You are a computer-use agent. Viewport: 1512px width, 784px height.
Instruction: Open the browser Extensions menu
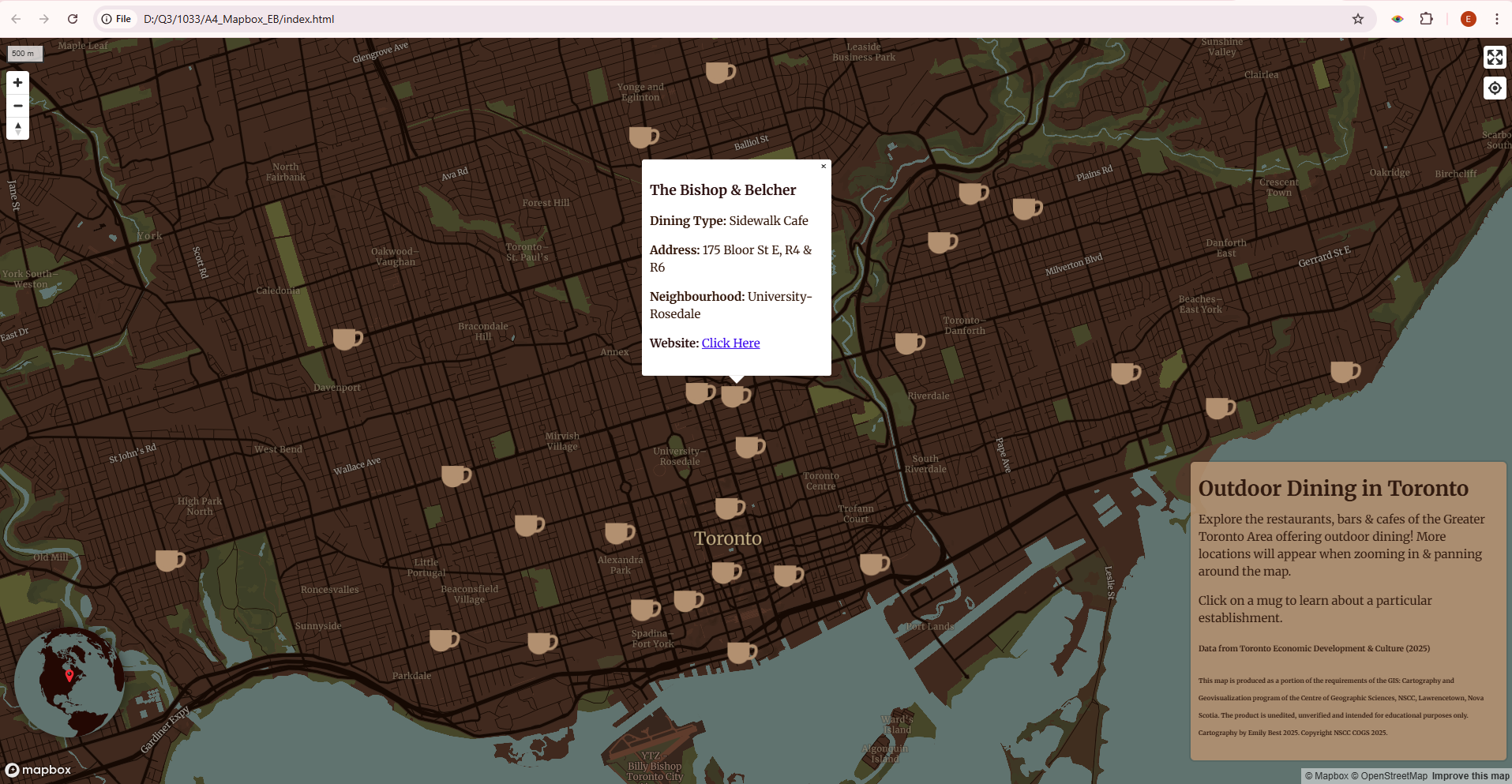coord(1426,19)
